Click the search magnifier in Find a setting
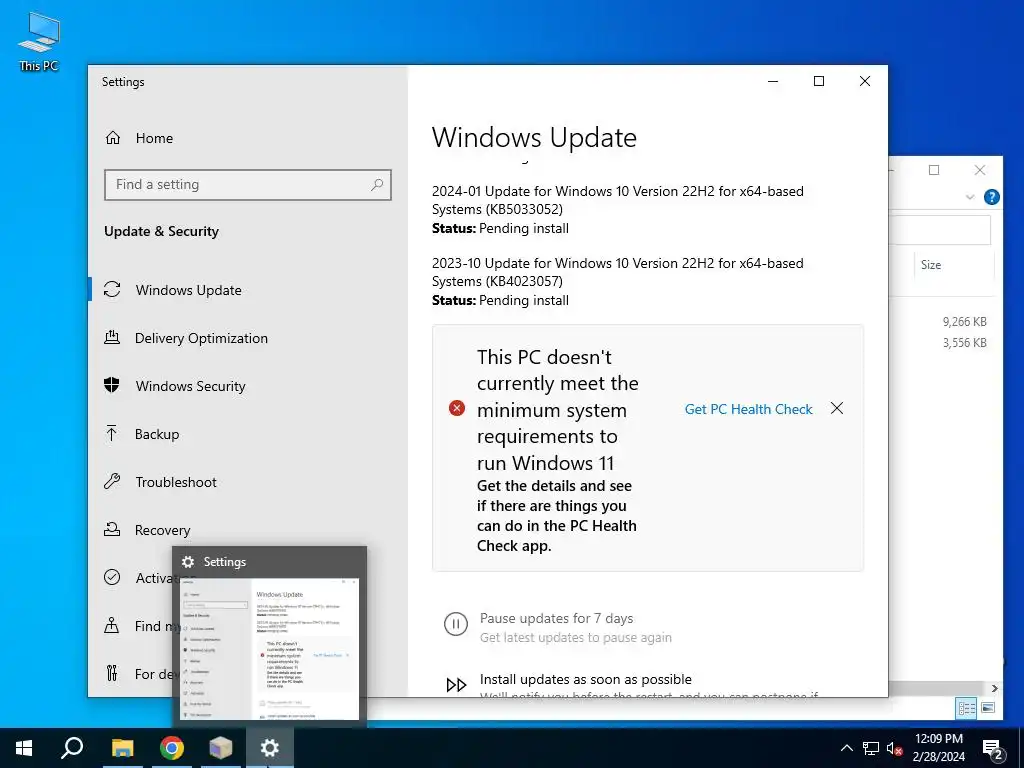1024x768 pixels. click(377, 185)
